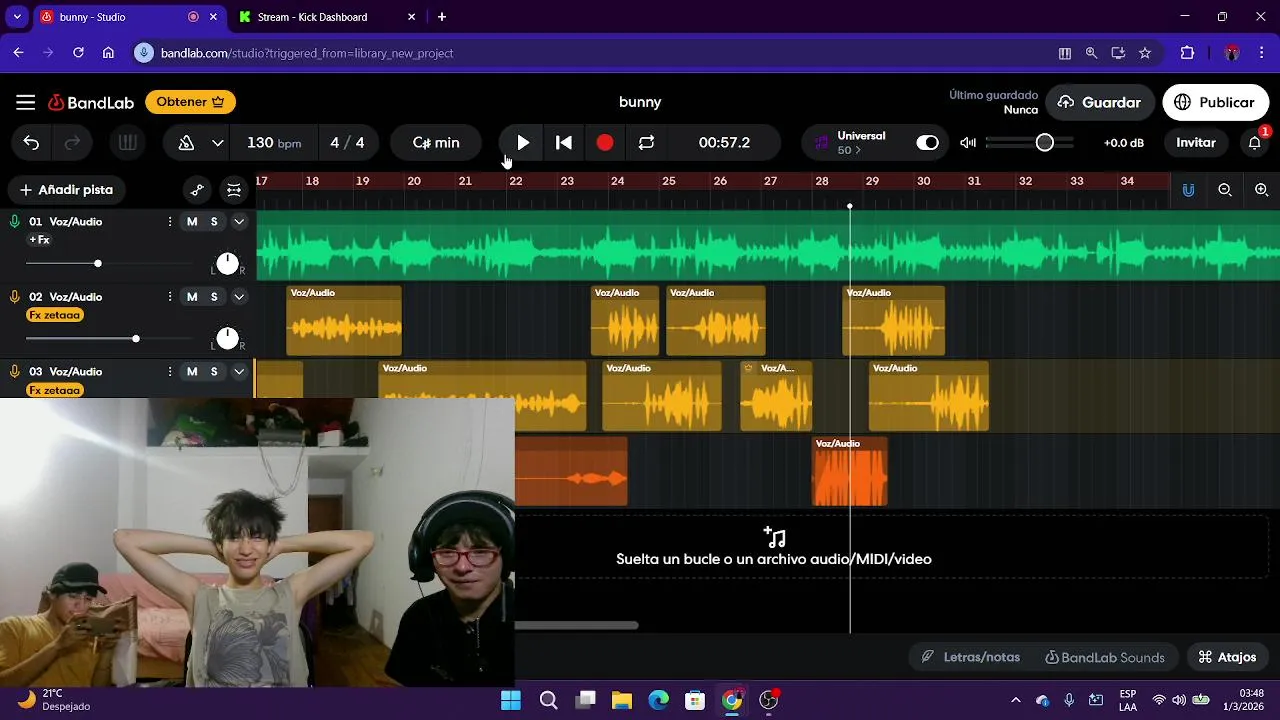Open the notifications bell
Image resolution: width=1280 pixels, height=720 pixels.
click(1254, 143)
